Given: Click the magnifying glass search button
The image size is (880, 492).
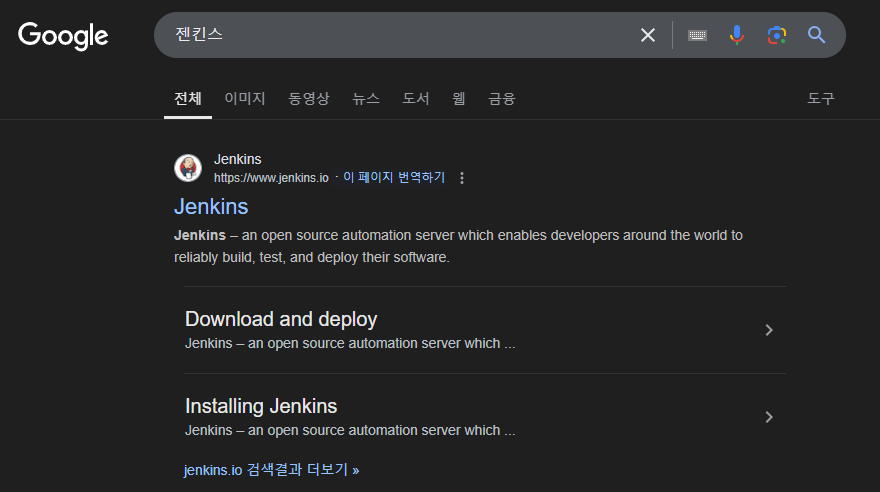Looking at the screenshot, I should tap(817, 35).
